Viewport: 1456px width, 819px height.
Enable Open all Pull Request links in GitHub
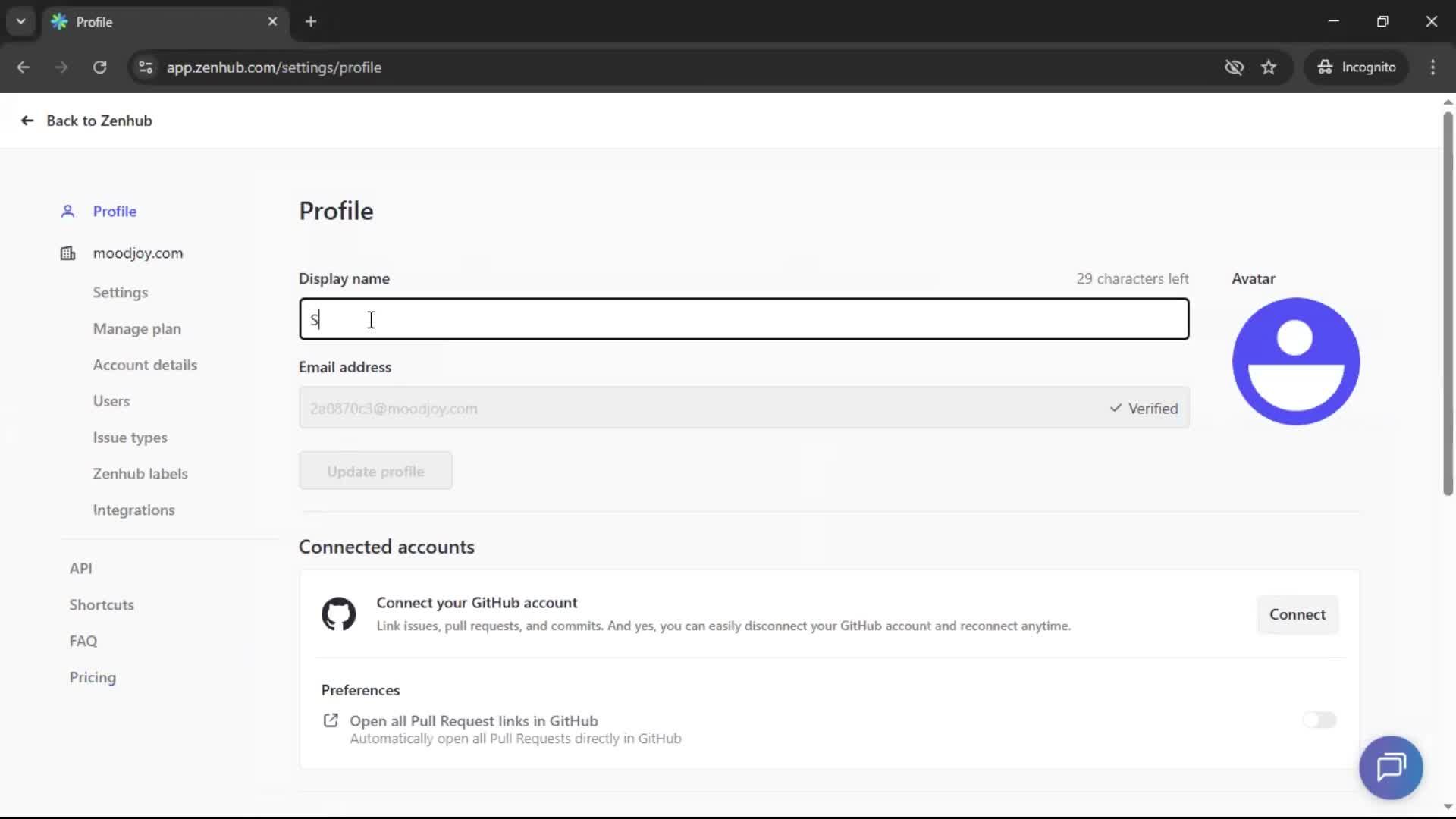coord(1319,720)
